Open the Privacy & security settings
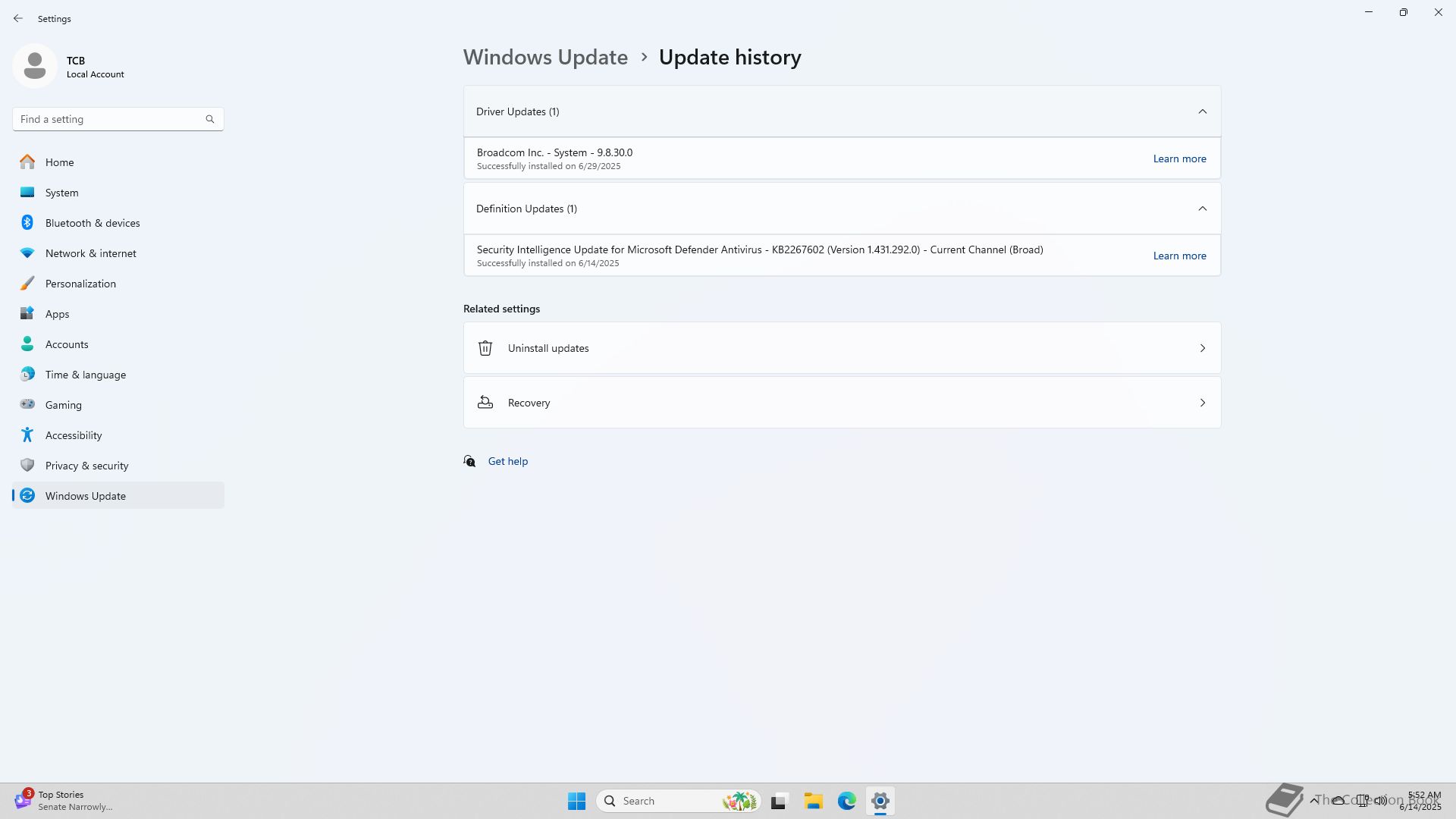This screenshot has width=1456, height=819. (x=86, y=466)
